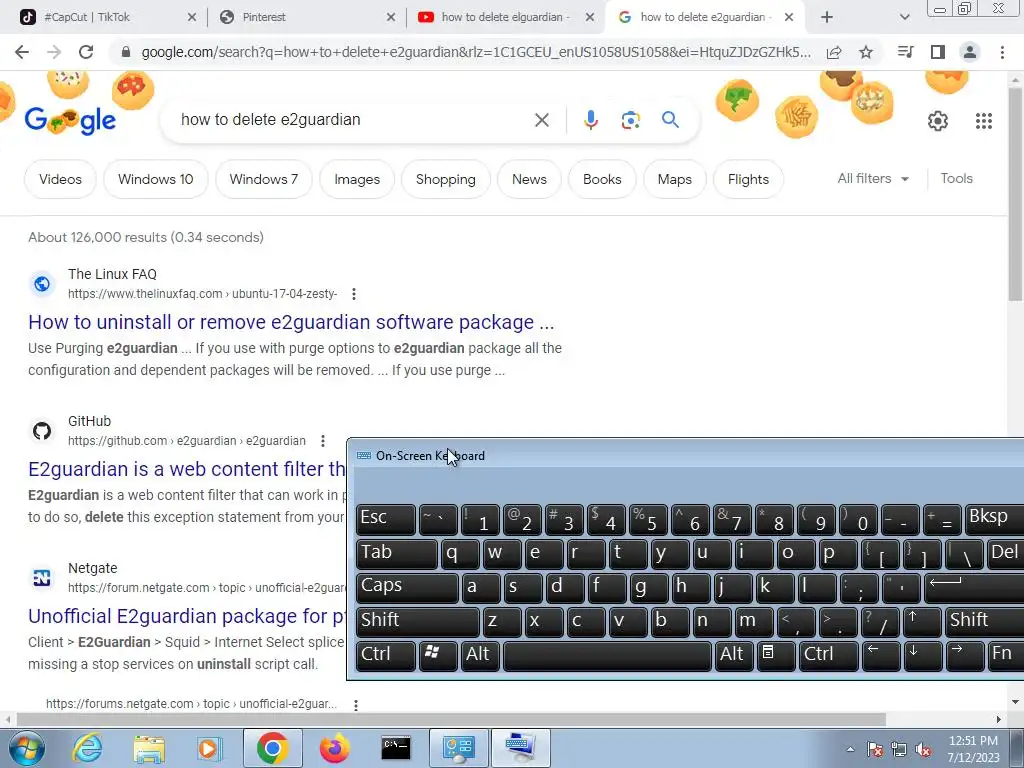The width and height of the screenshot is (1024, 768).
Task: Filter results by Videos
Action: click(60, 180)
